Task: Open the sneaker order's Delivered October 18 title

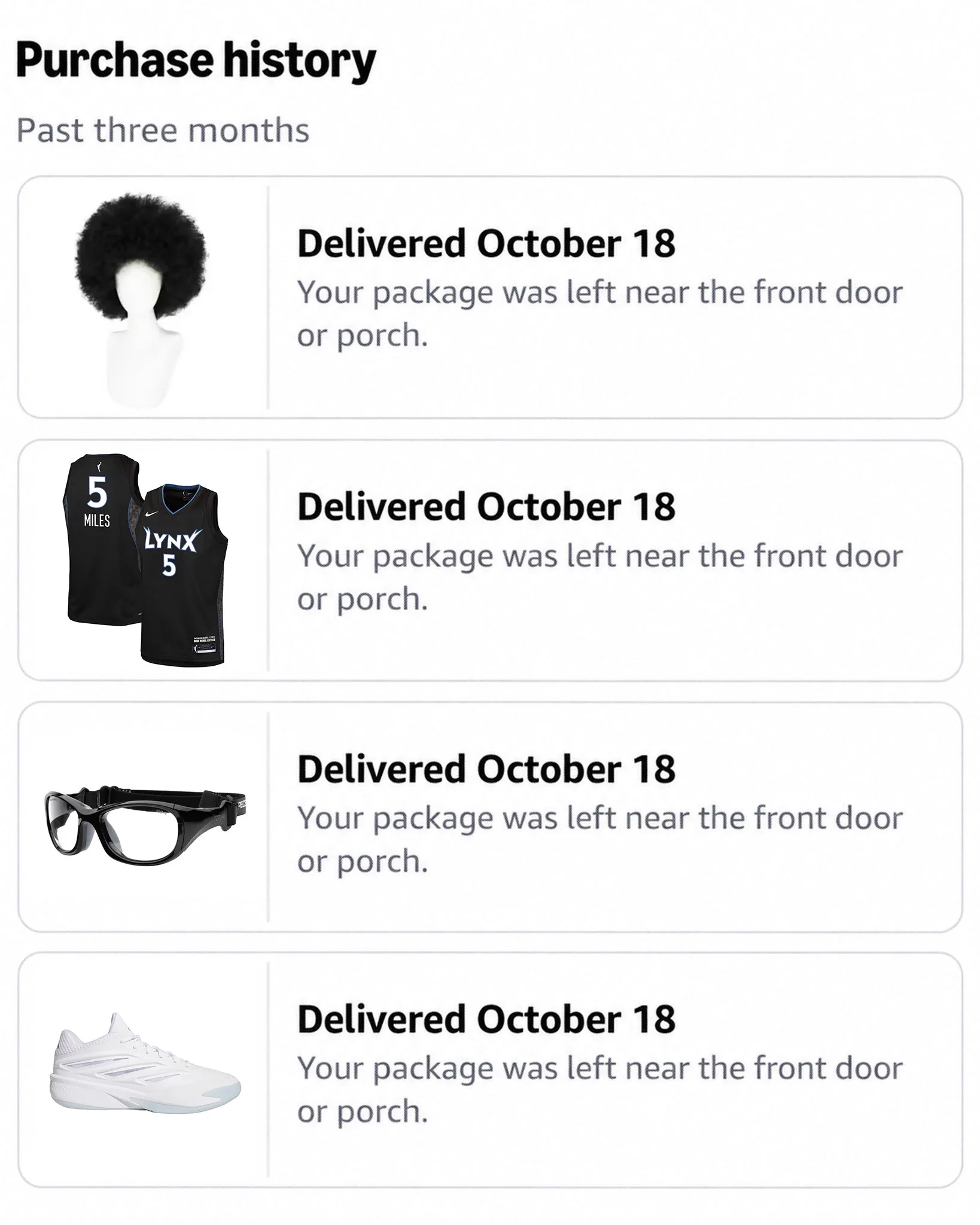Action: [486, 1019]
